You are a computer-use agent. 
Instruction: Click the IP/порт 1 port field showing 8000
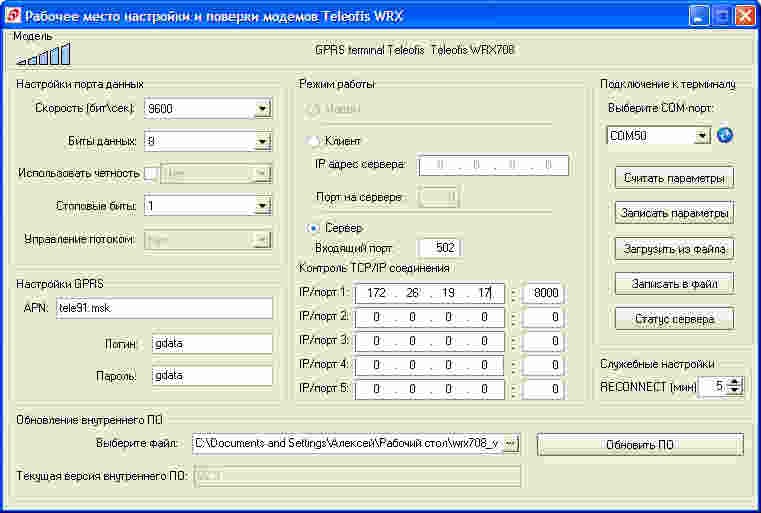pyautogui.click(x=542, y=293)
